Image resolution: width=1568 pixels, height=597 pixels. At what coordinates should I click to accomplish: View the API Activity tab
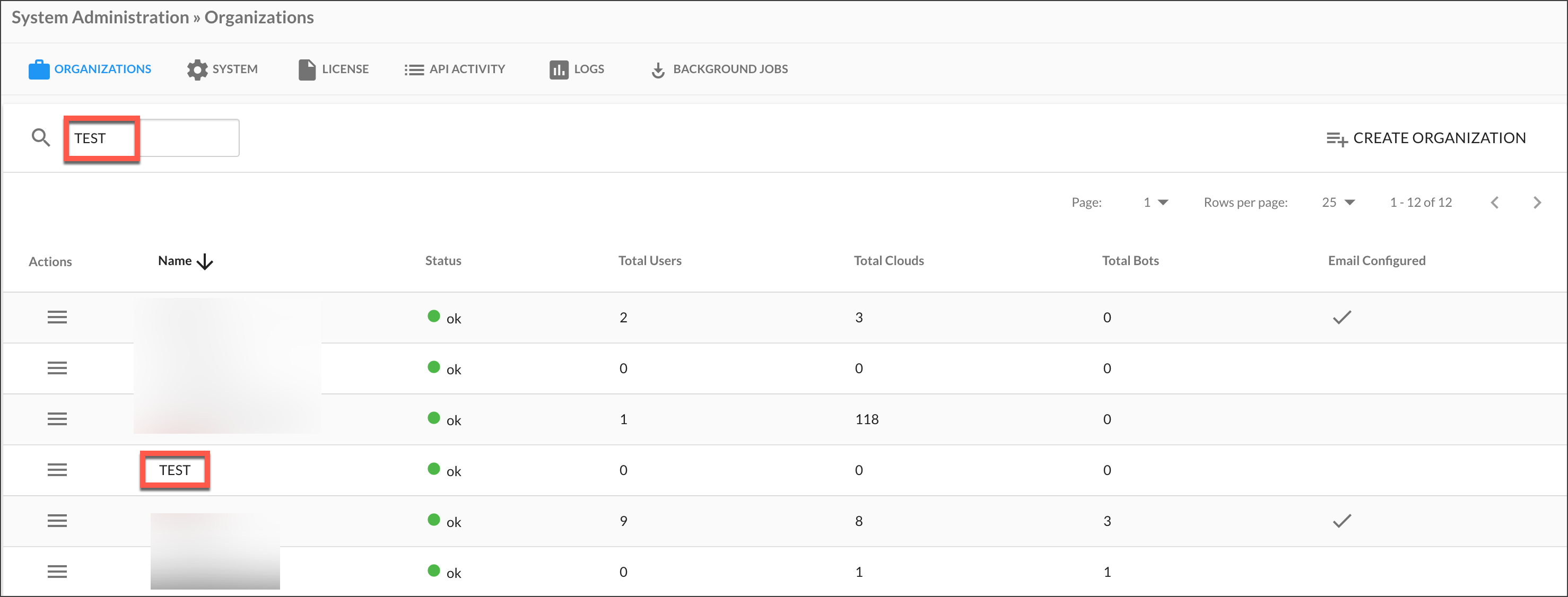click(455, 69)
